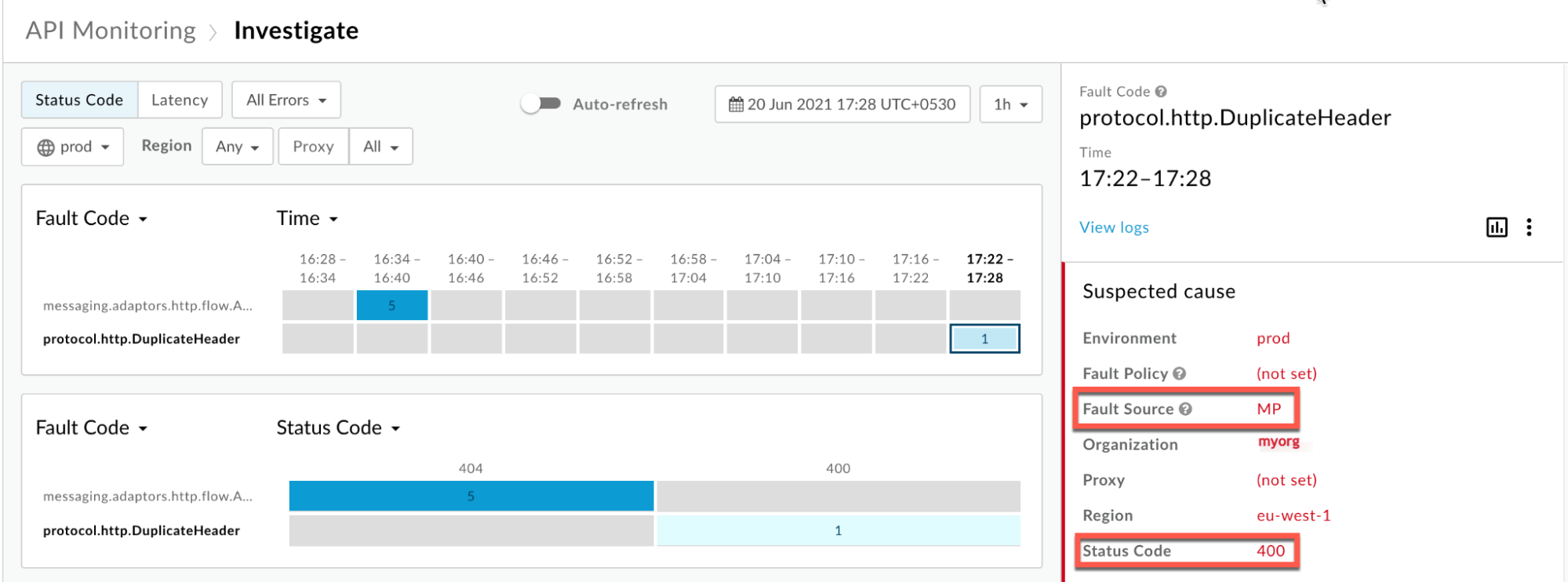Switch to the Latency tab
Image resolution: width=1568 pixels, height=582 pixels.
180,100
